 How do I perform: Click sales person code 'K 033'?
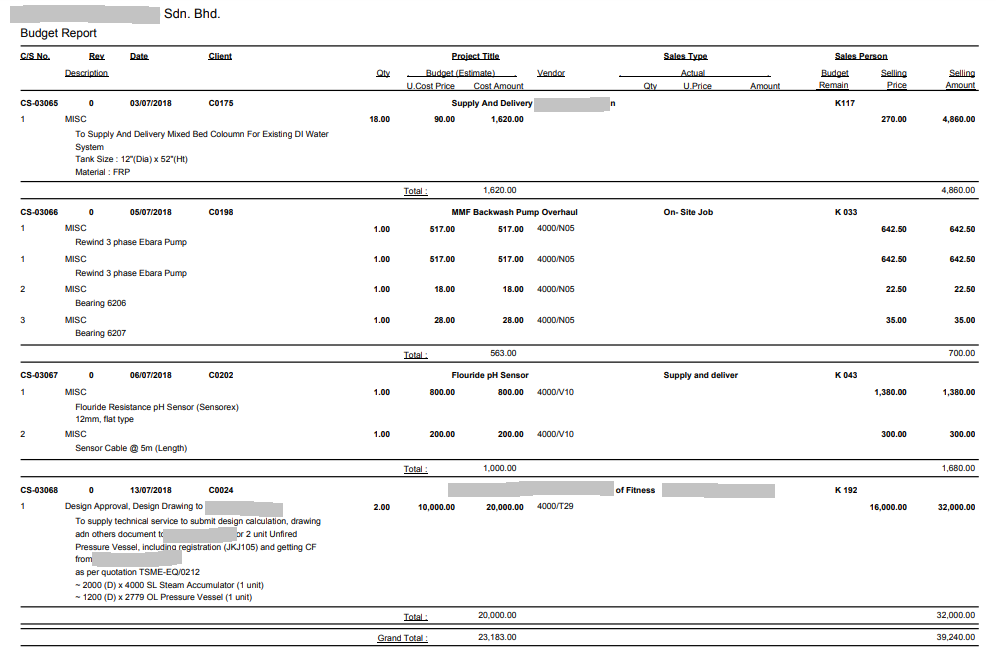click(x=845, y=212)
